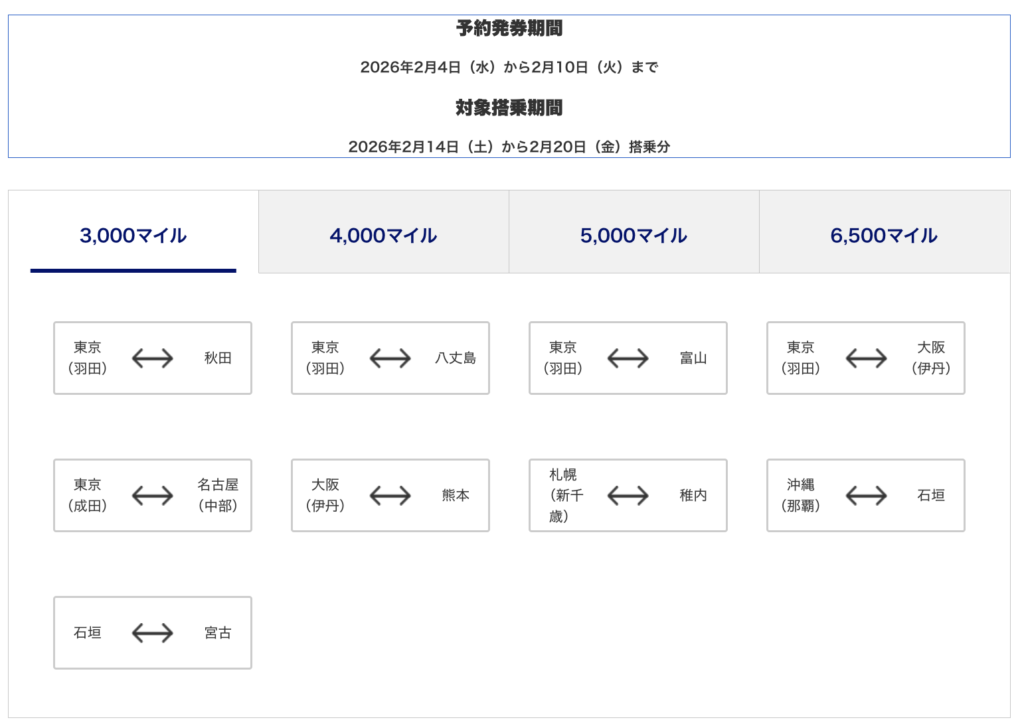Click the 対象搭乗期間 heading

509,107
